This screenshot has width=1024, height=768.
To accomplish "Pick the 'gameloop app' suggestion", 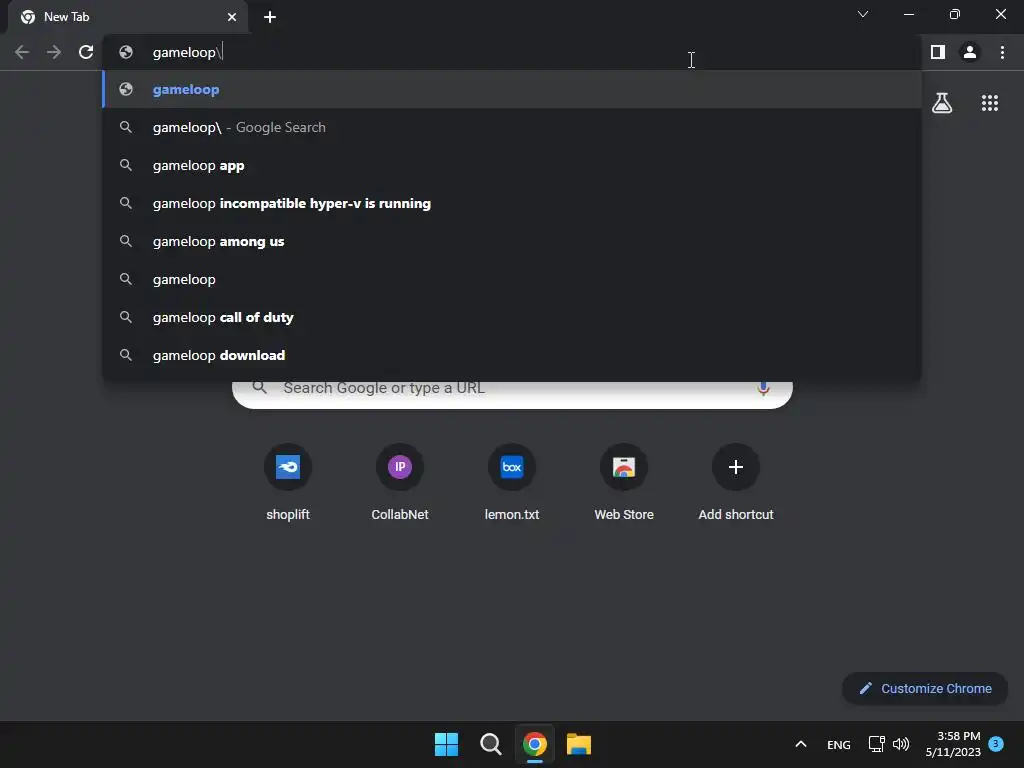I will coord(512,165).
